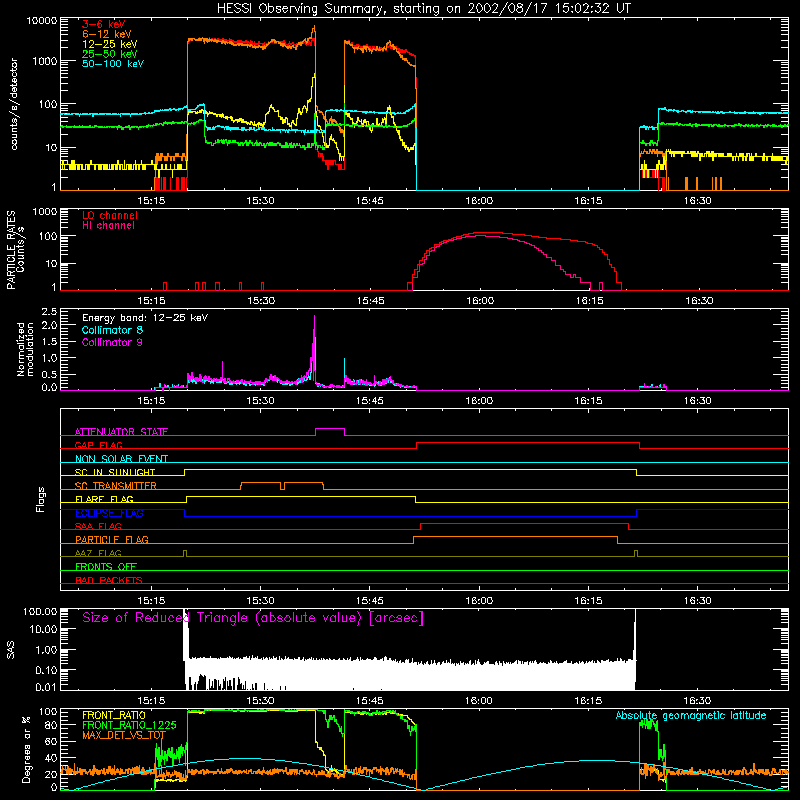
Task: Select the Collimator 8 legend label
Action: (x=112, y=330)
